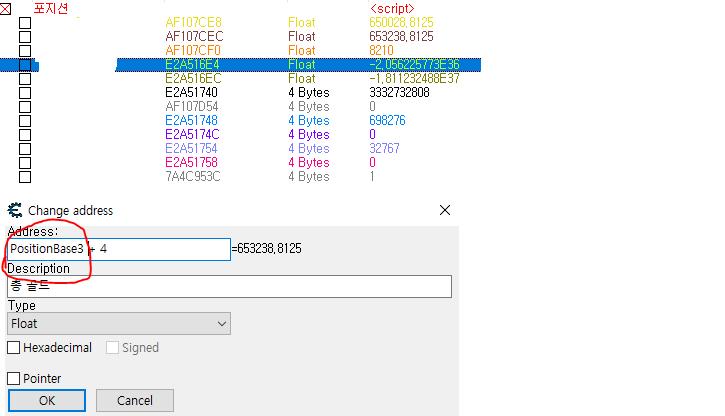Toggle the red X-marked 포지션 script checkbox
Screen dimensions: 725x416
pos(6,9)
